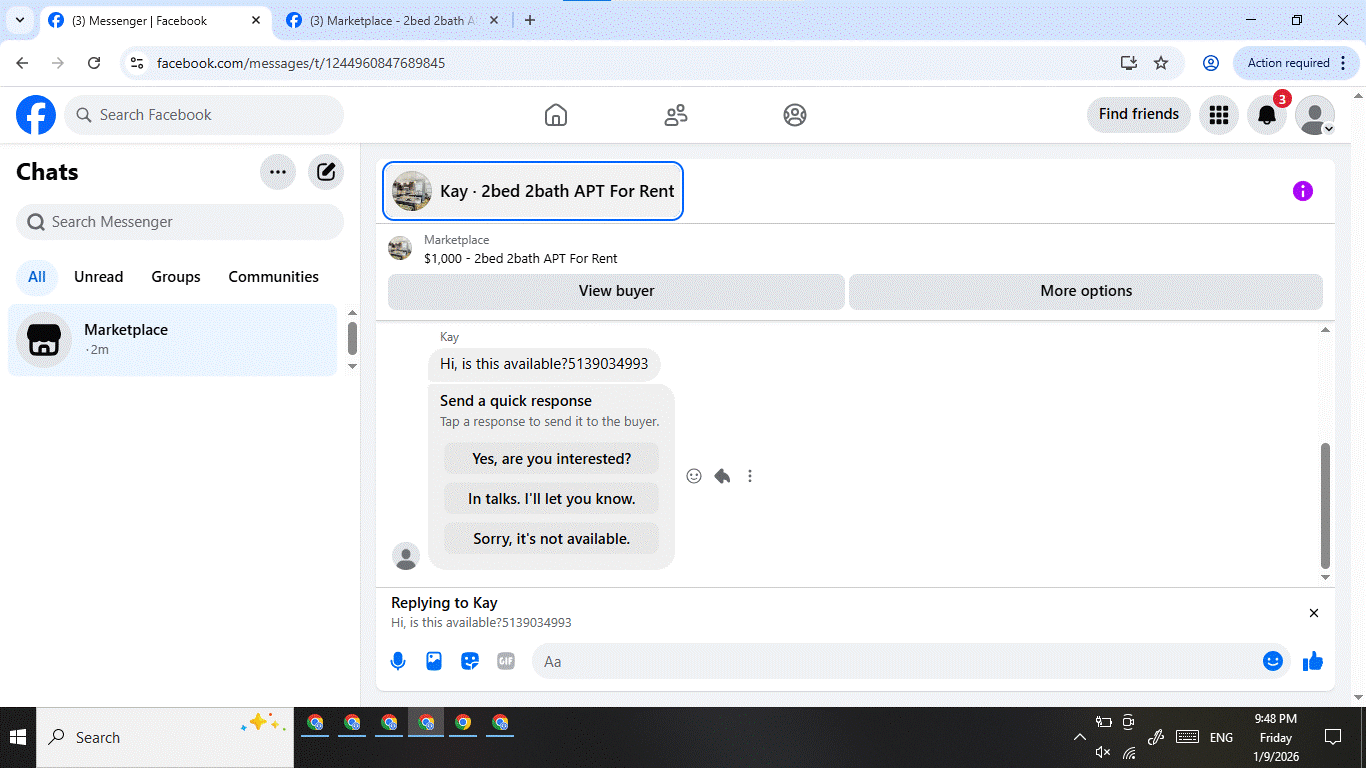The height and width of the screenshot is (768, 1366).
Task: Click the Windows taskbar Search box
Action: click(x=165, y=737)
